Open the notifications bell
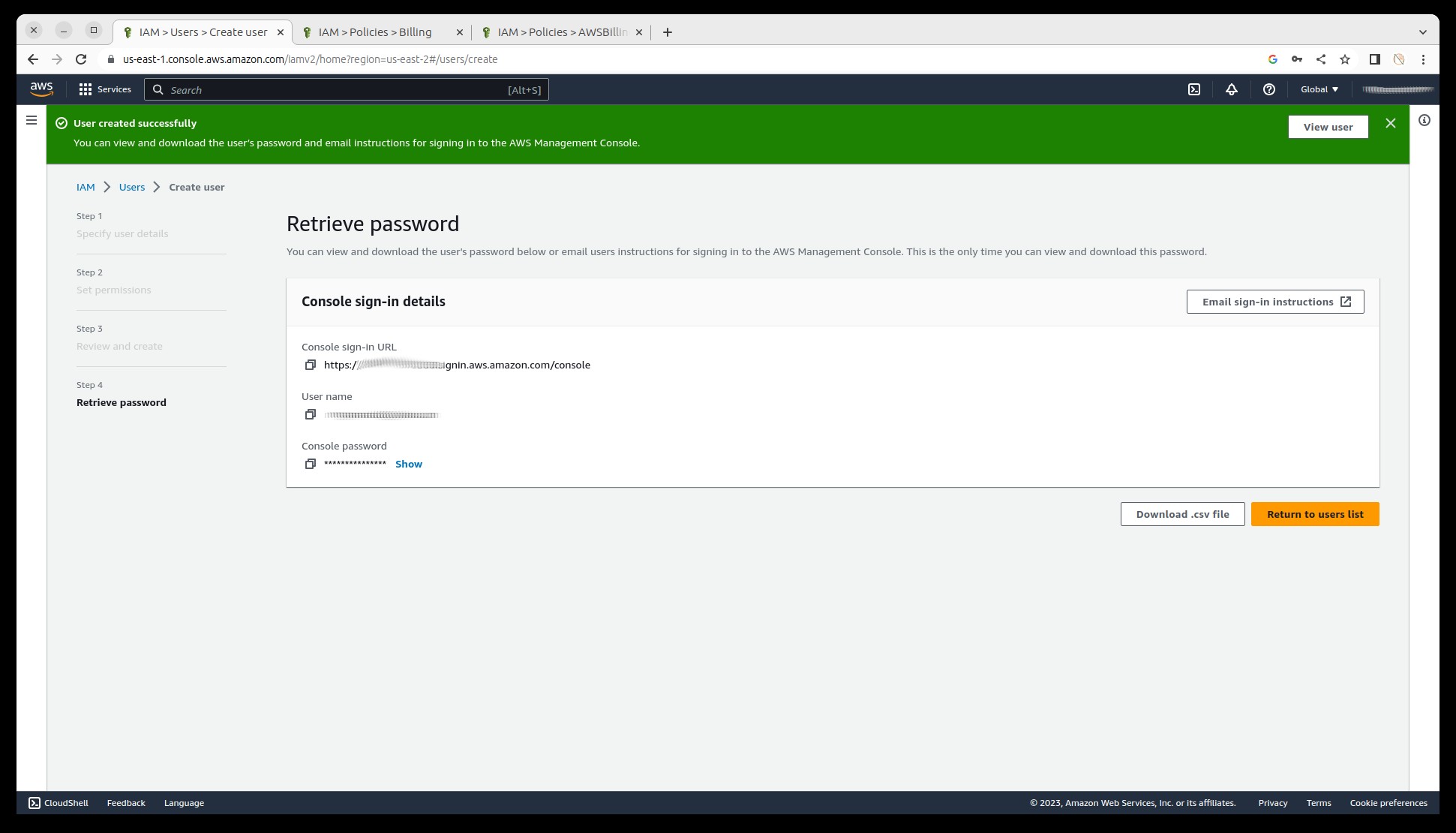Viewport: 1456px width, 833px height. coord(1232,89)
